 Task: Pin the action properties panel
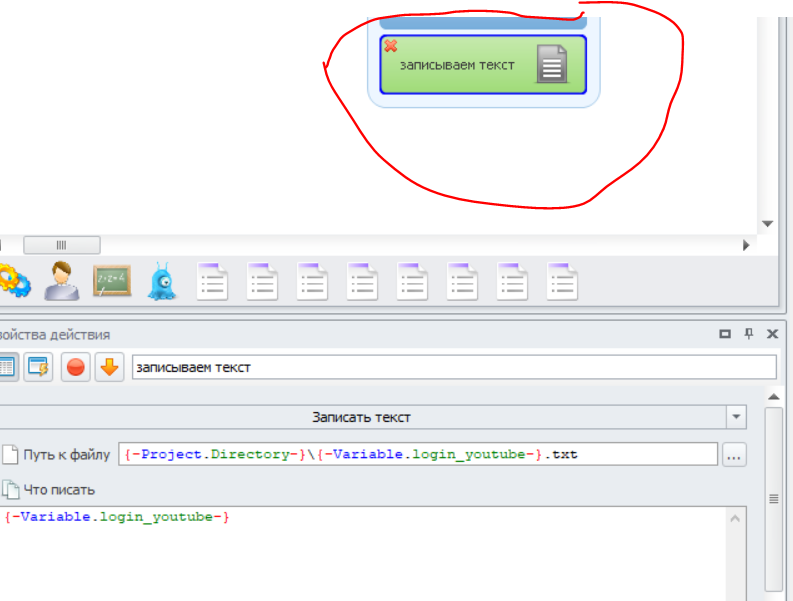[x=749, y=334]
